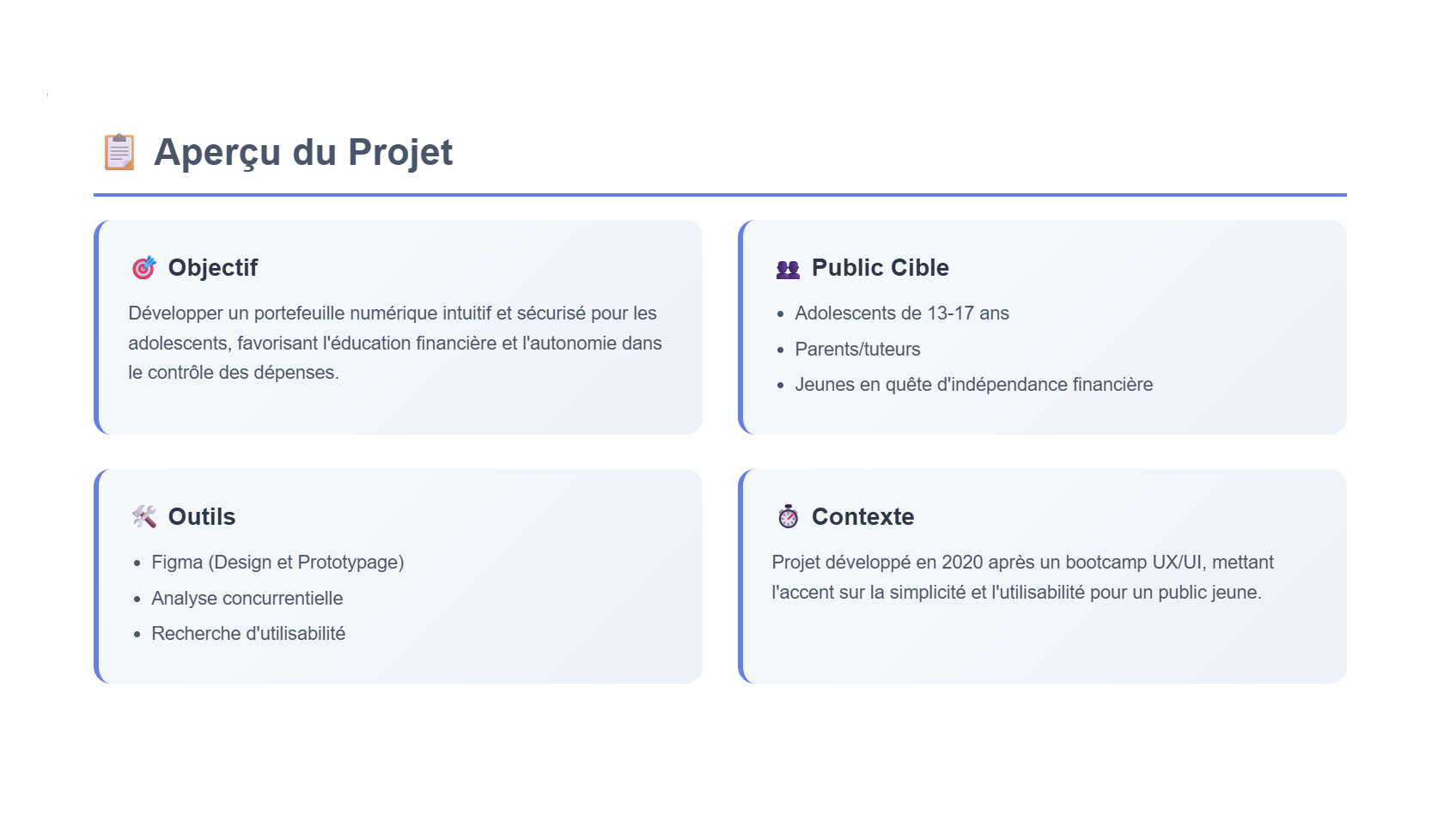1438x840 pixels.
Task: Click the Recherche d'utilisabilité list item
Action: click(x=248, y=634)
